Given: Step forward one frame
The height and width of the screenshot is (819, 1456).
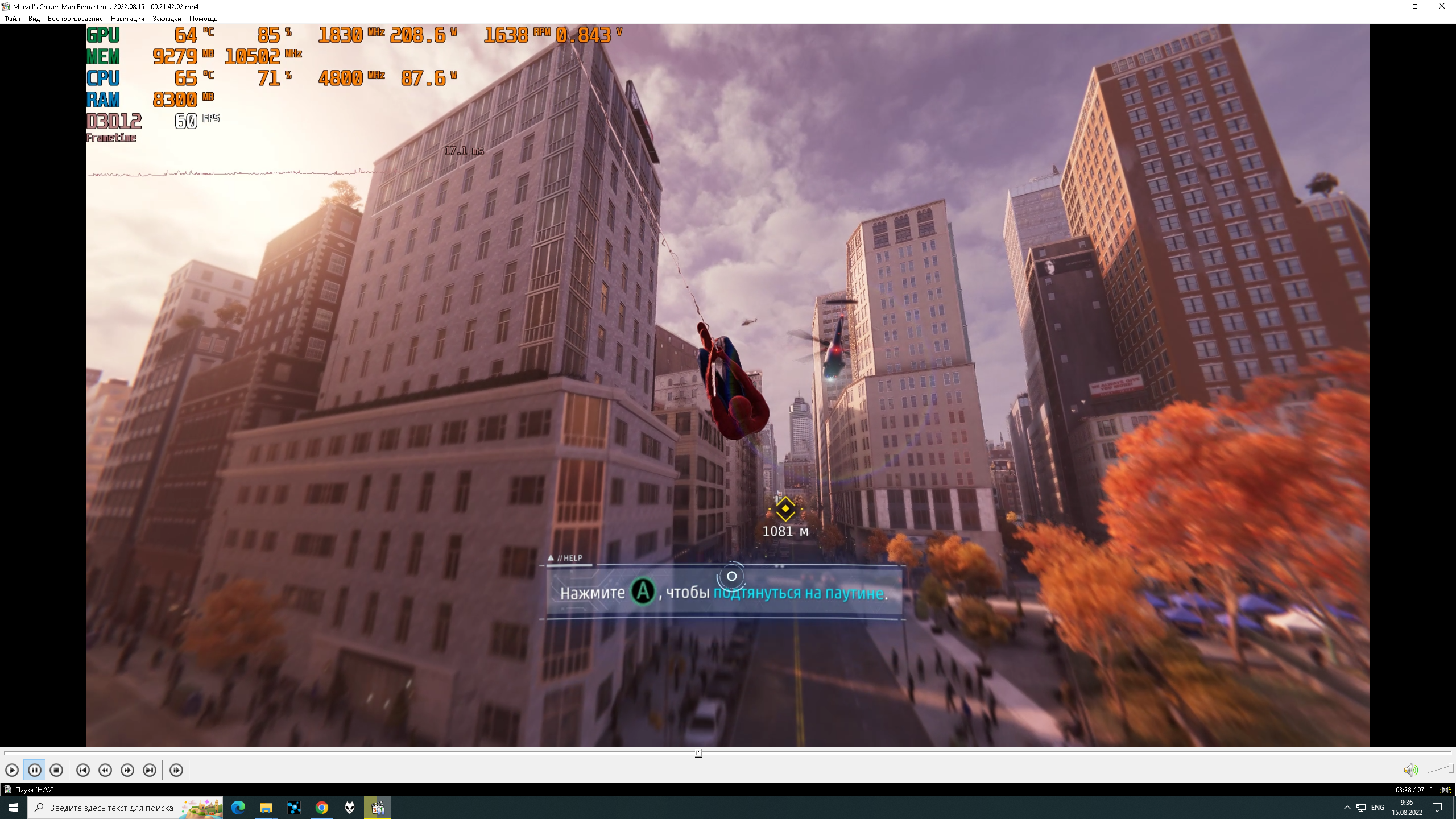Looking at the screenshot, I should [x=176, y=770].
